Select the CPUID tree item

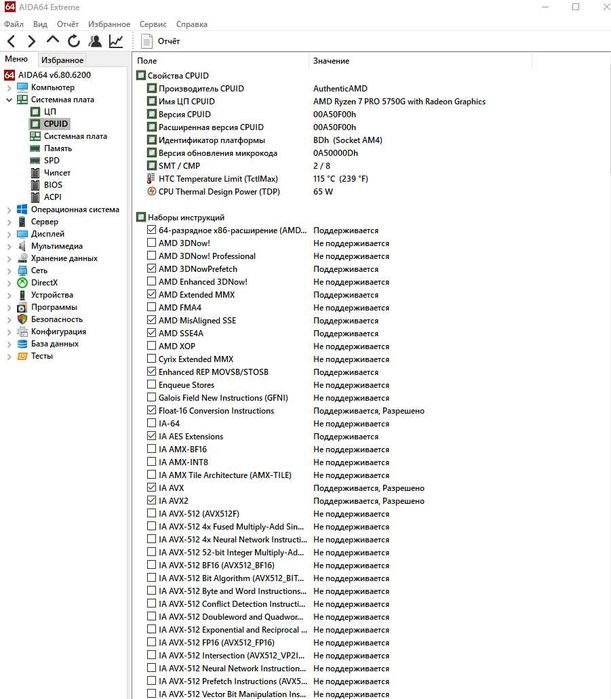[x=56, y=123]
